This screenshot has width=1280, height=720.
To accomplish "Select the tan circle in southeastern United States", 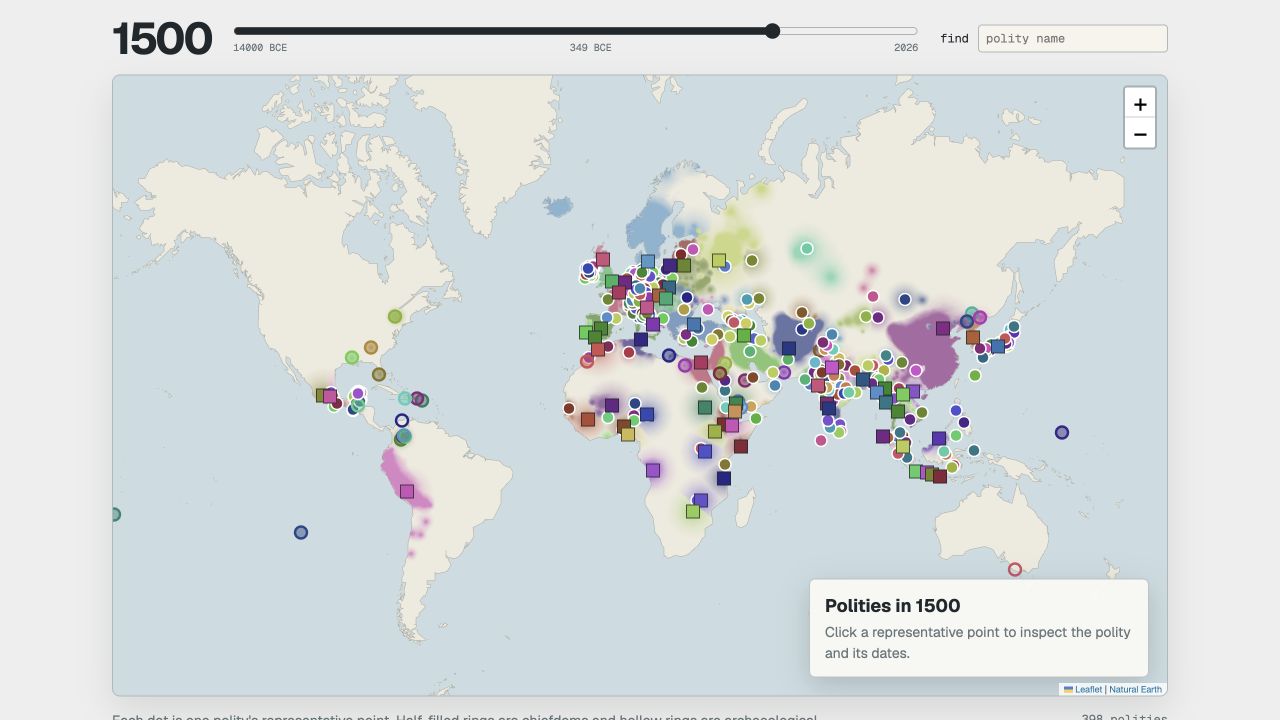I will pos(371,347).
